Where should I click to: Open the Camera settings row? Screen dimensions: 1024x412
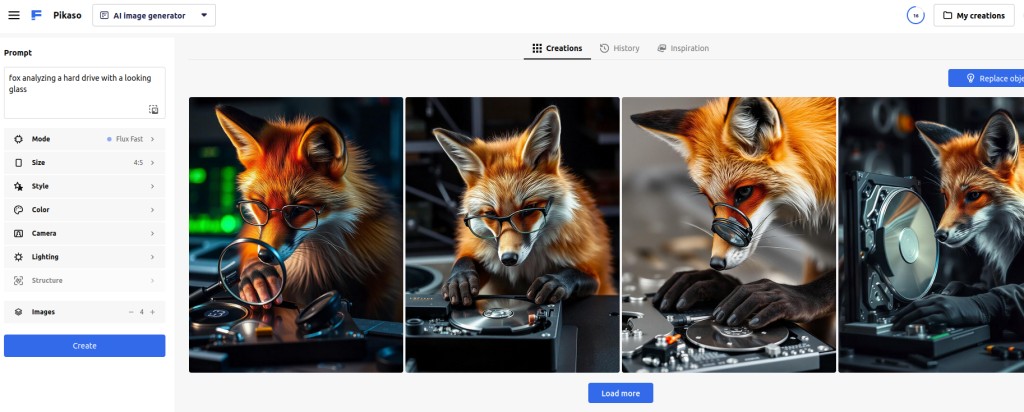84,233
